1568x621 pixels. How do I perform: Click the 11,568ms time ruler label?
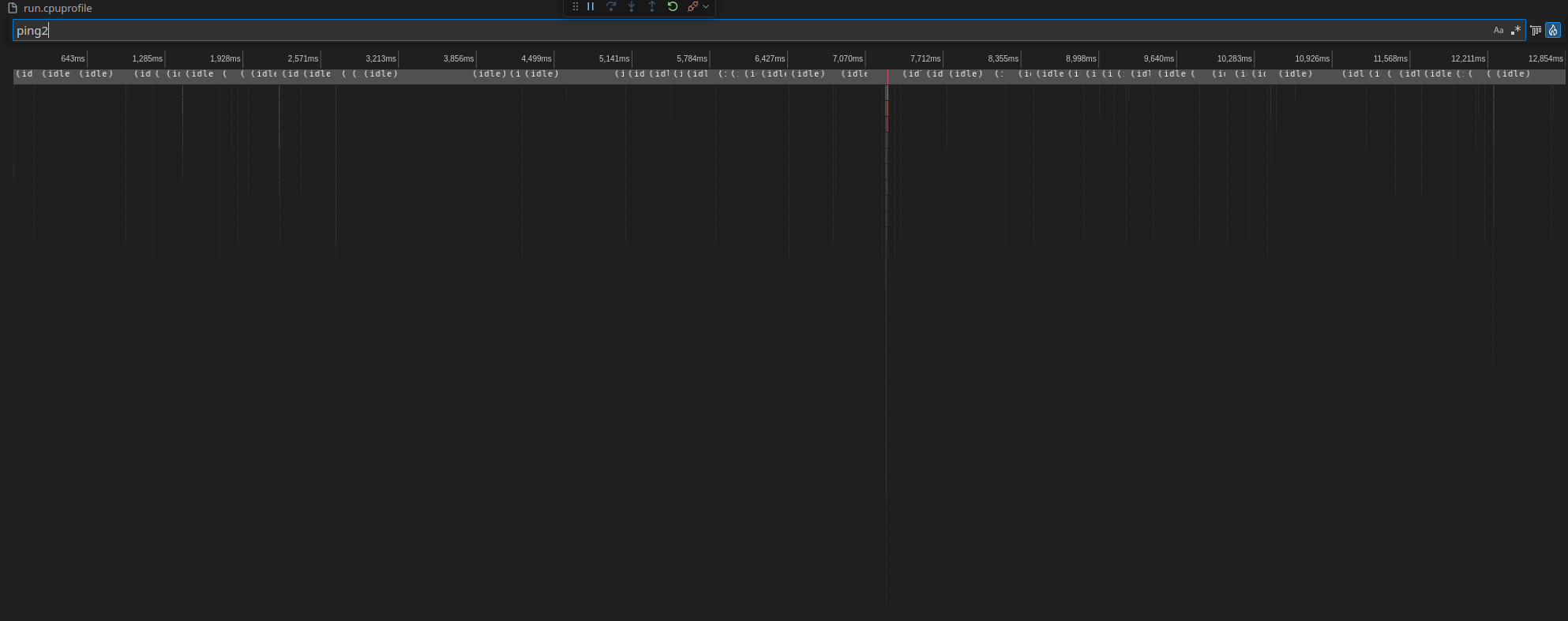click(1390, 59)
